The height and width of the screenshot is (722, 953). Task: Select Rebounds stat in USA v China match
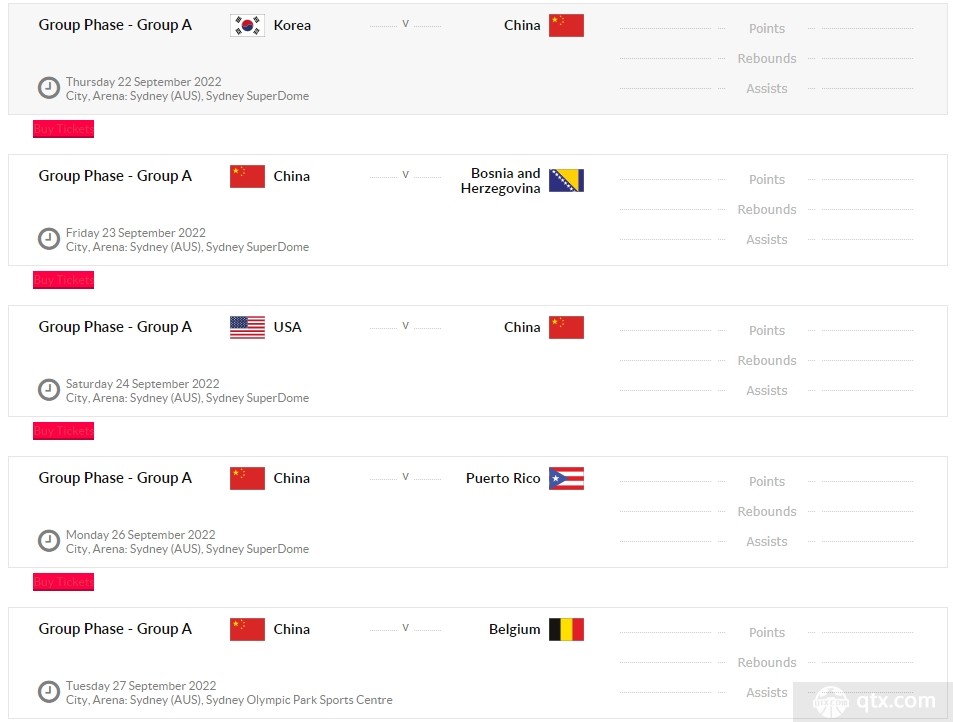click(x=766, y=360)
